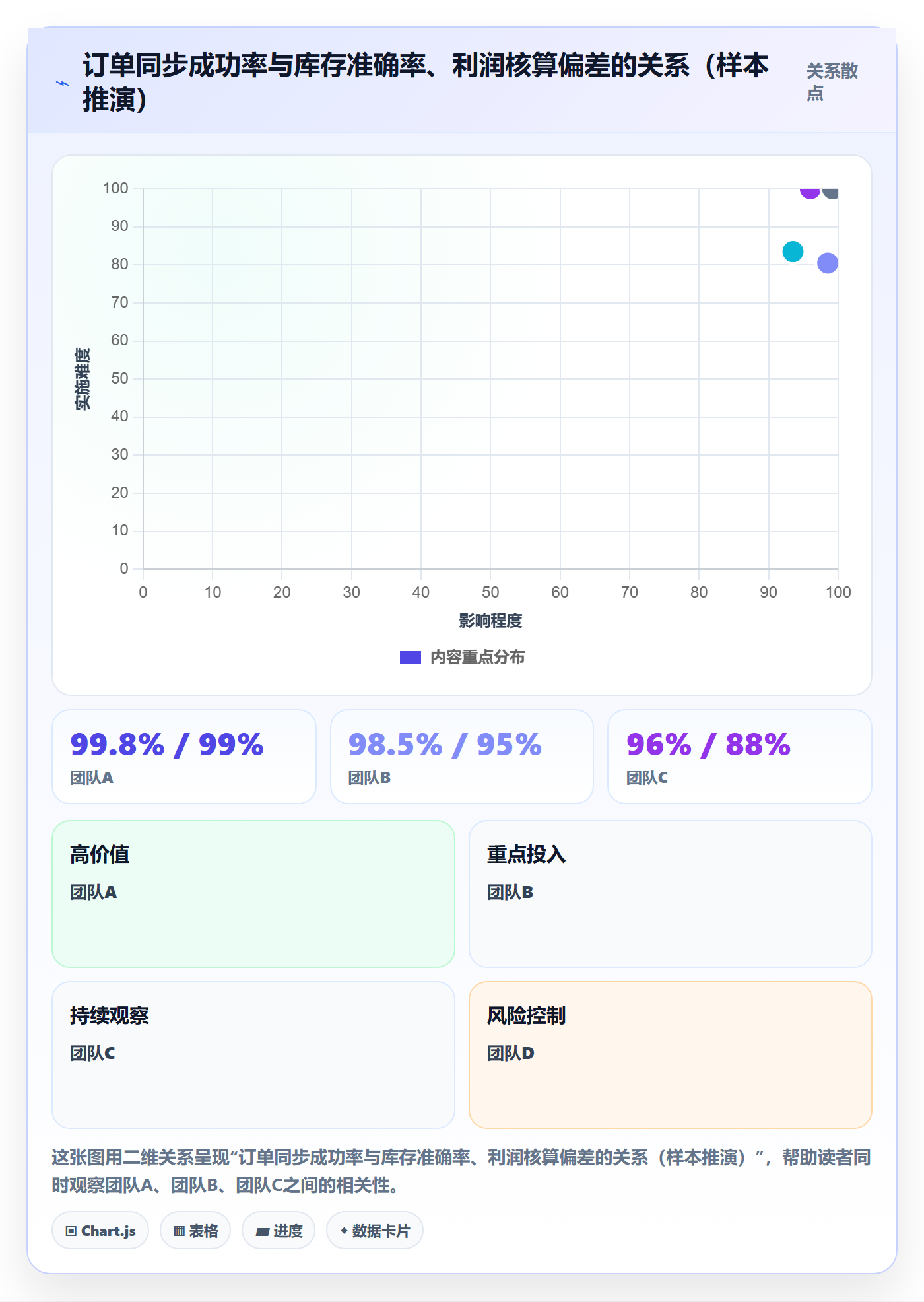Select the 风险控制 quadrant card
This screenshot has width=924, height=1302.
click(x=671, y=1055)
